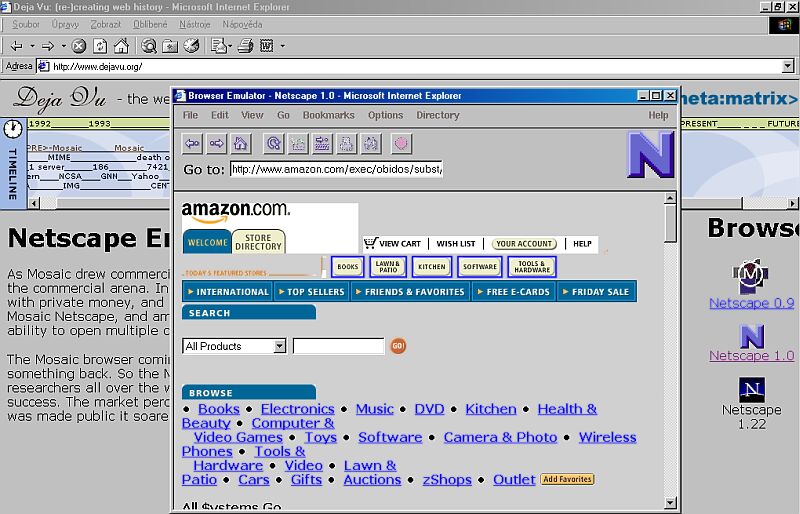
Task: Click the amazon.com logo
Action: coord(236,212)
